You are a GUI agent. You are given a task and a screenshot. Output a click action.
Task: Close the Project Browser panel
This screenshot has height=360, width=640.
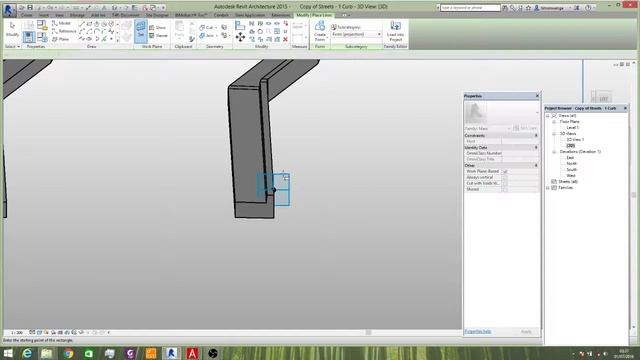(625, 108)
